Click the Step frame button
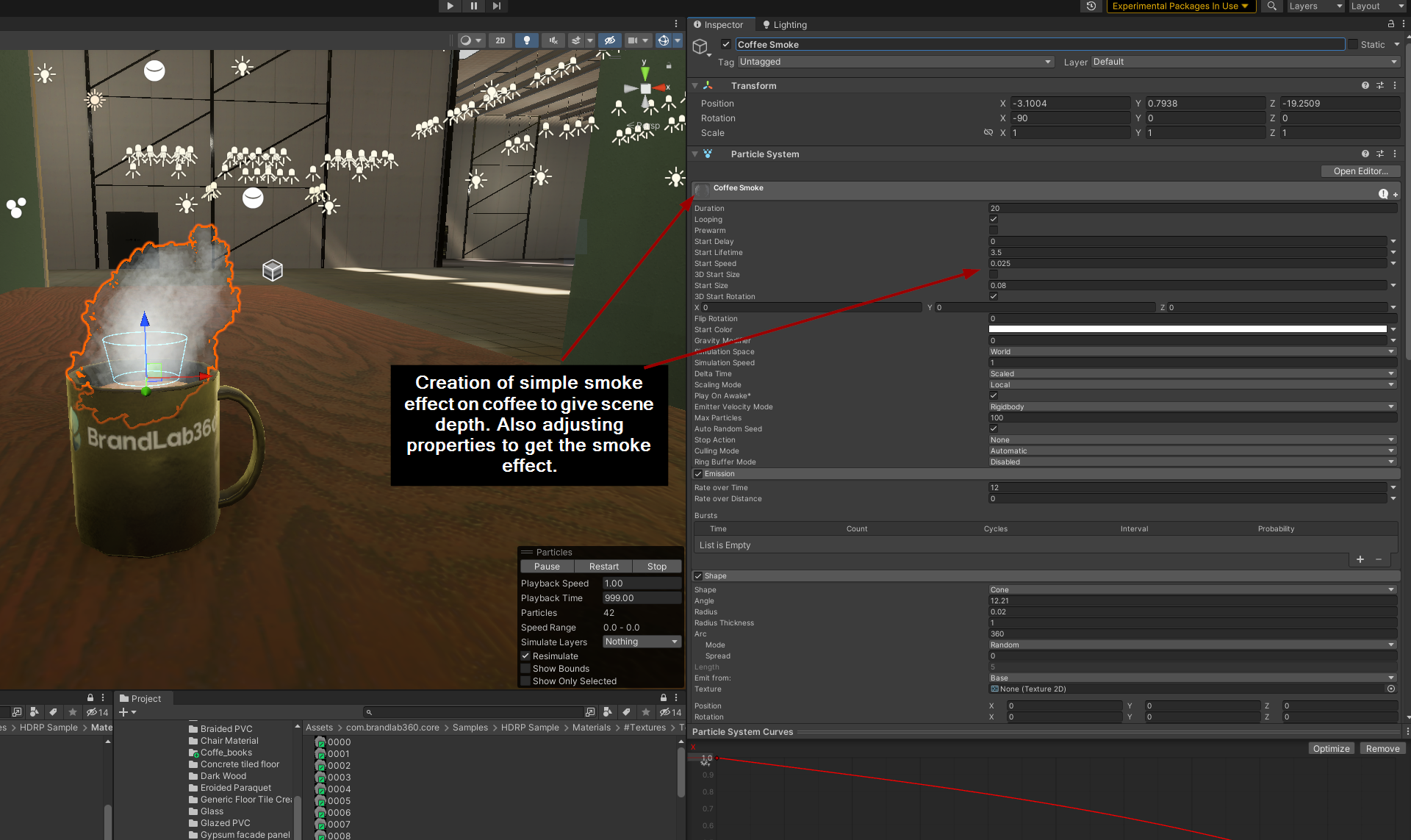 (497, 6)
